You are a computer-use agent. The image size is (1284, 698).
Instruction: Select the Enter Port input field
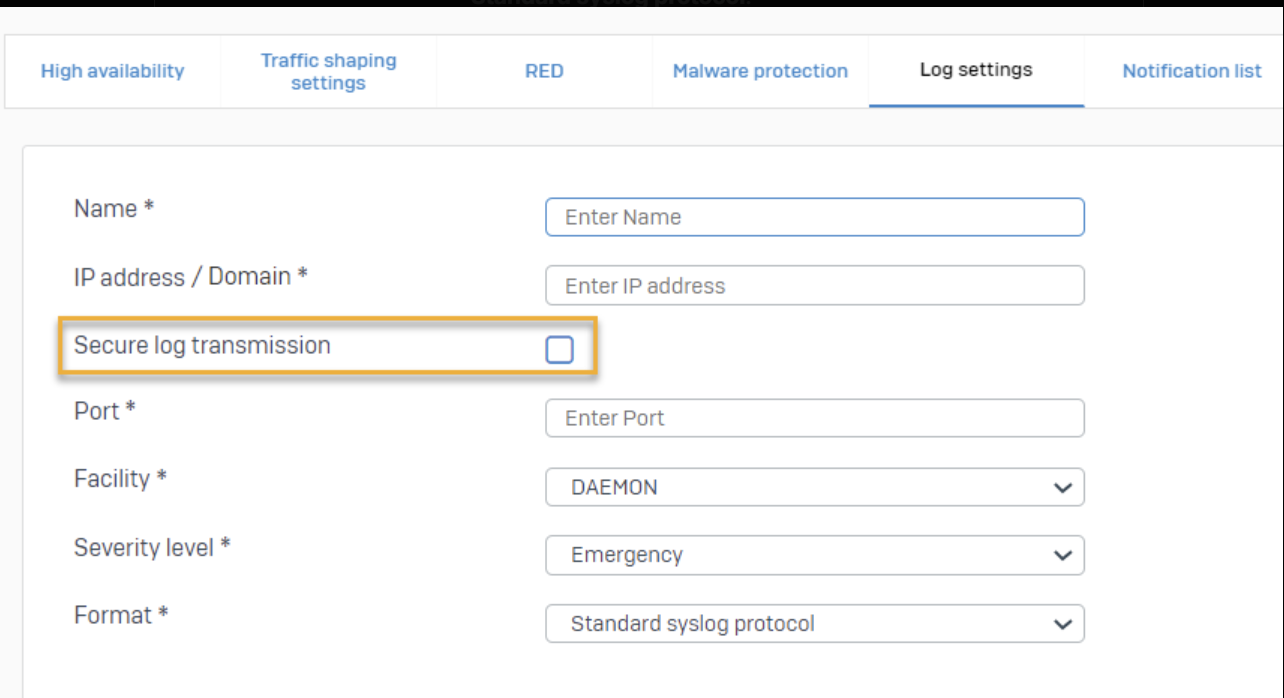(814, 418)
